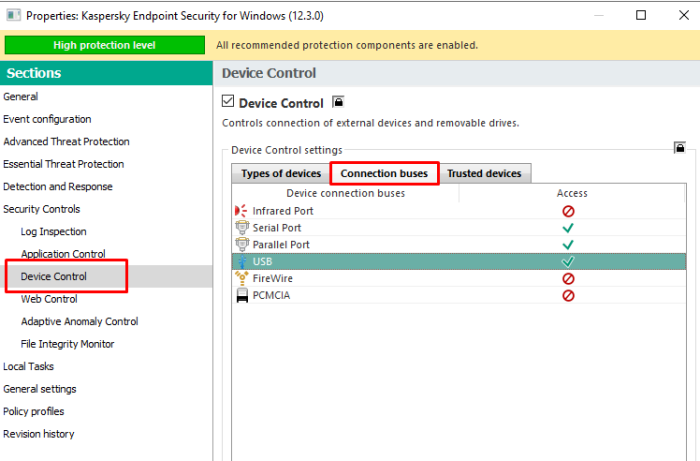
Task: Click Device connection buses column header
Action: click(346, 193)
